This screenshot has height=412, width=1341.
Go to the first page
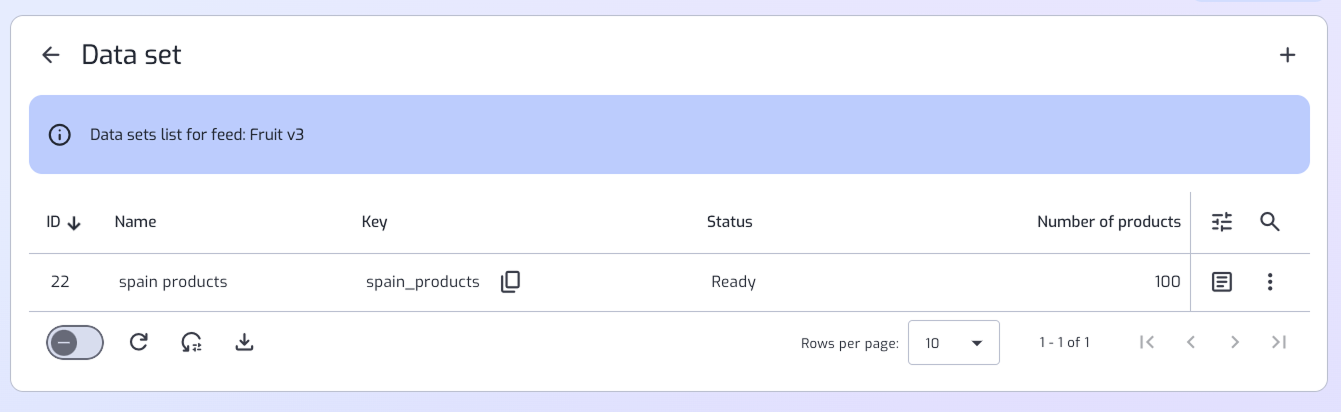click(1147, 342)
